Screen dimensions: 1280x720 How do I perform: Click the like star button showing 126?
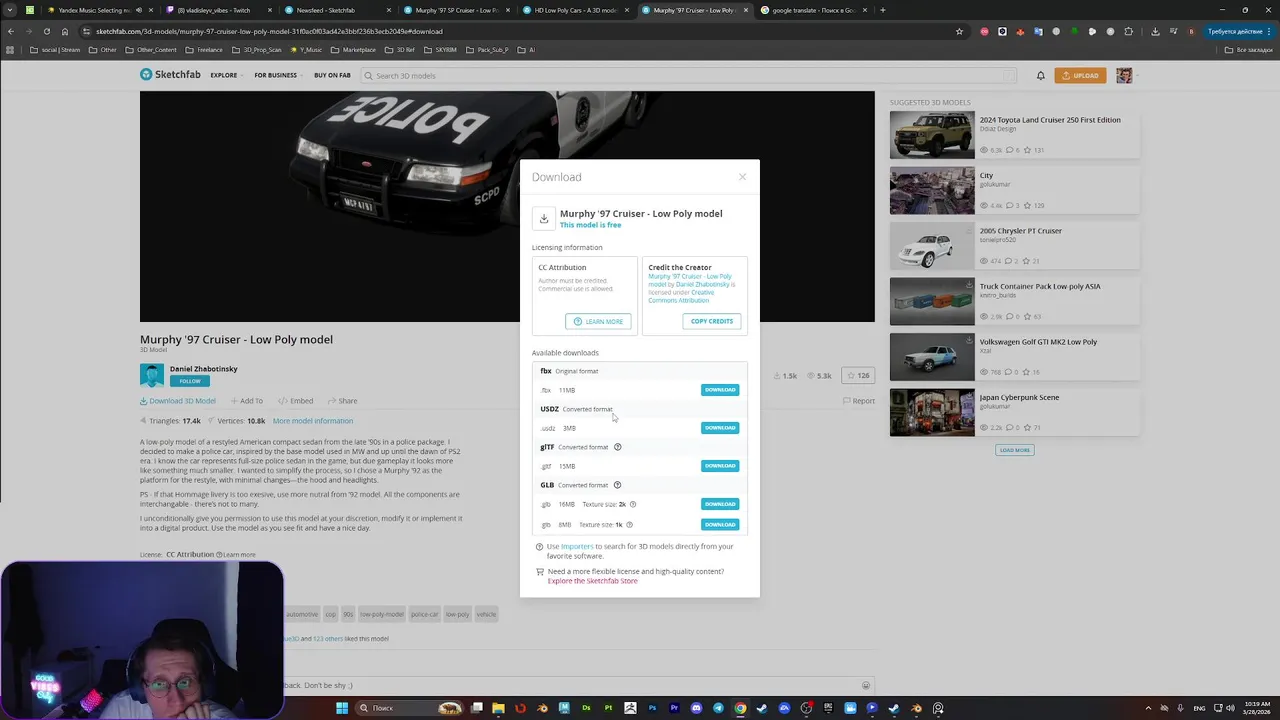click(x=858, y=376)
